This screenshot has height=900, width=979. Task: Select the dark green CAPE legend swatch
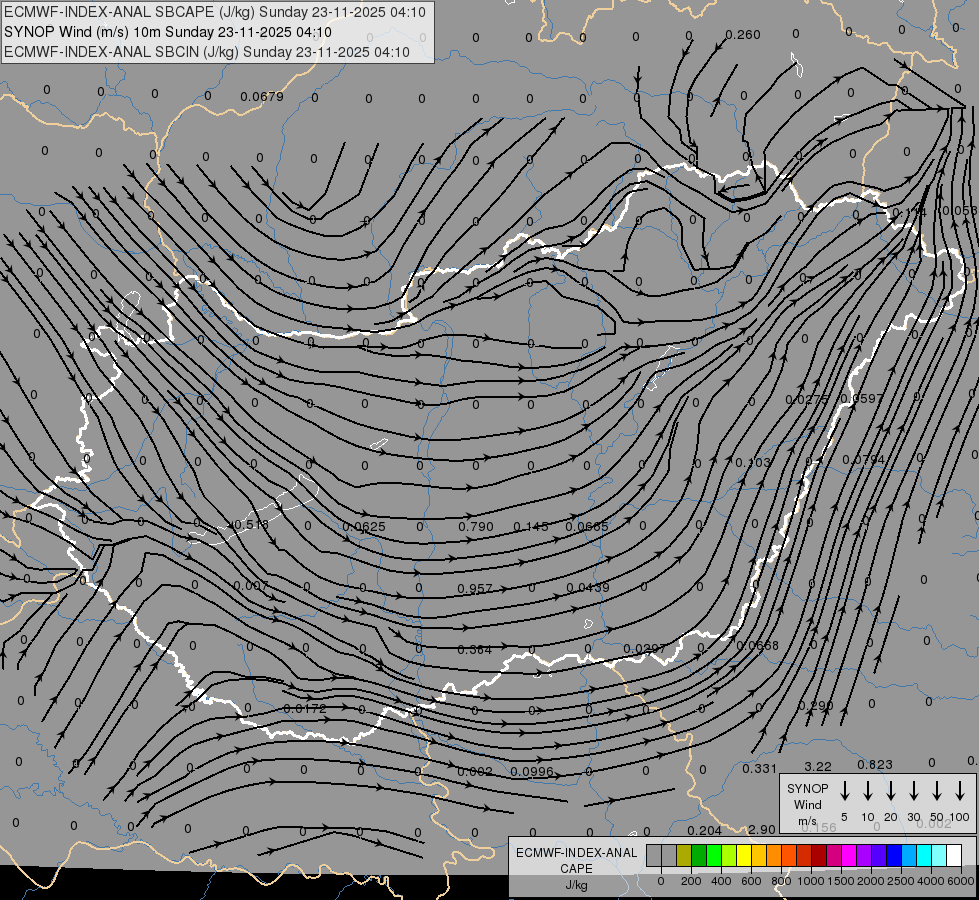click(699, 855)
